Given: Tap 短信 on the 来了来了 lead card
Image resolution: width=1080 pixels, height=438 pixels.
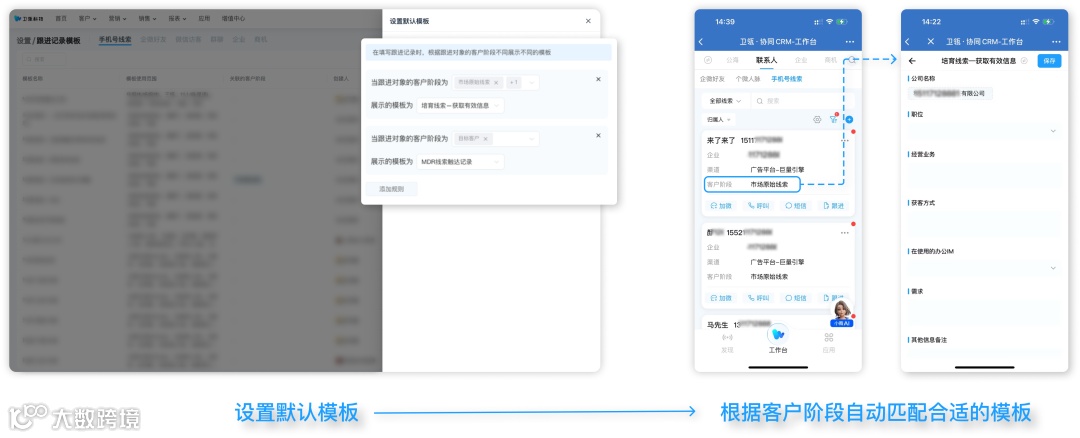Looking at the screenshot, I should pyautogui.click(x=796, y=206).
